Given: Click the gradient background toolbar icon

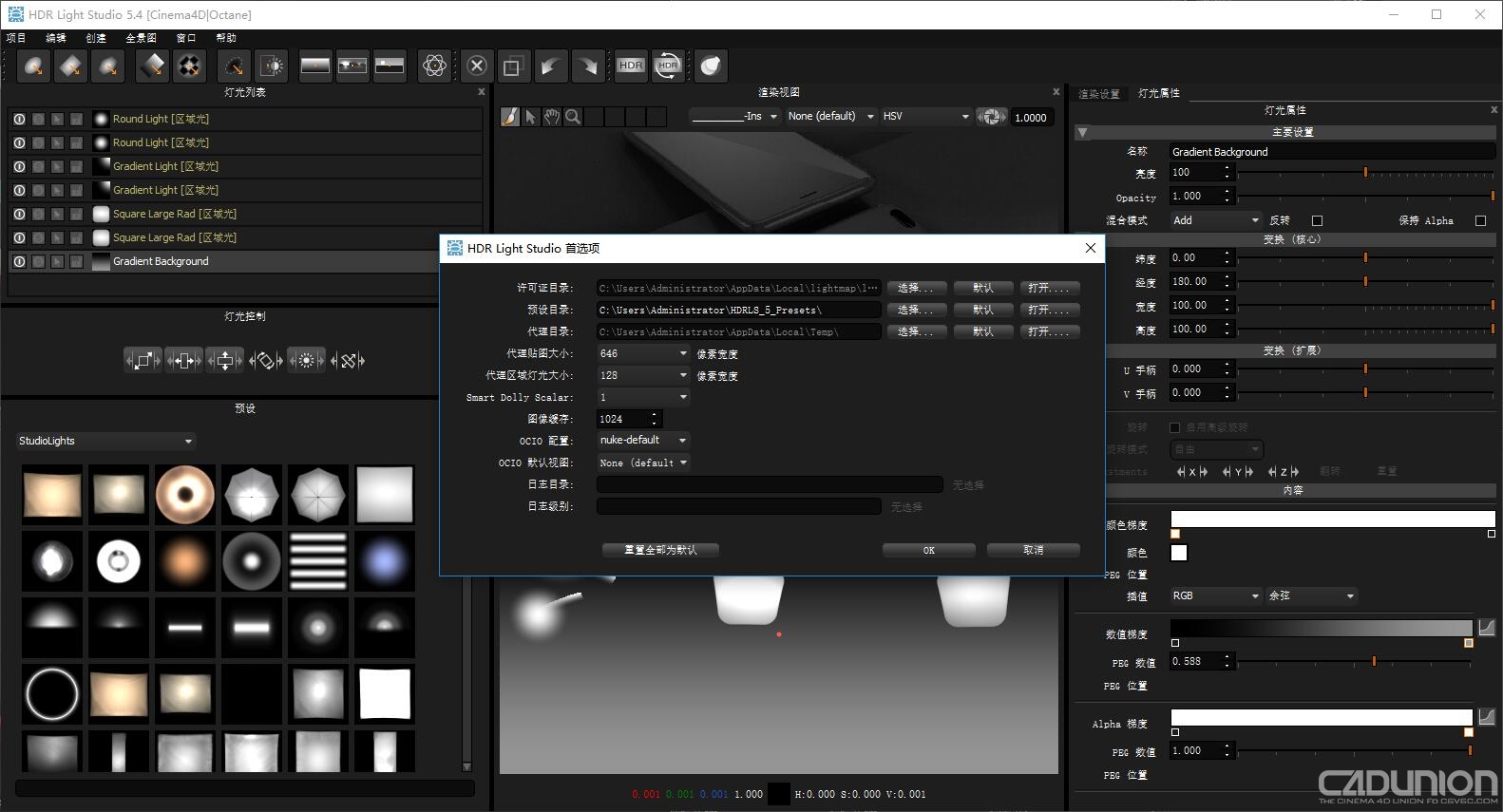Looking at the screenshot, I should (314, 66).
